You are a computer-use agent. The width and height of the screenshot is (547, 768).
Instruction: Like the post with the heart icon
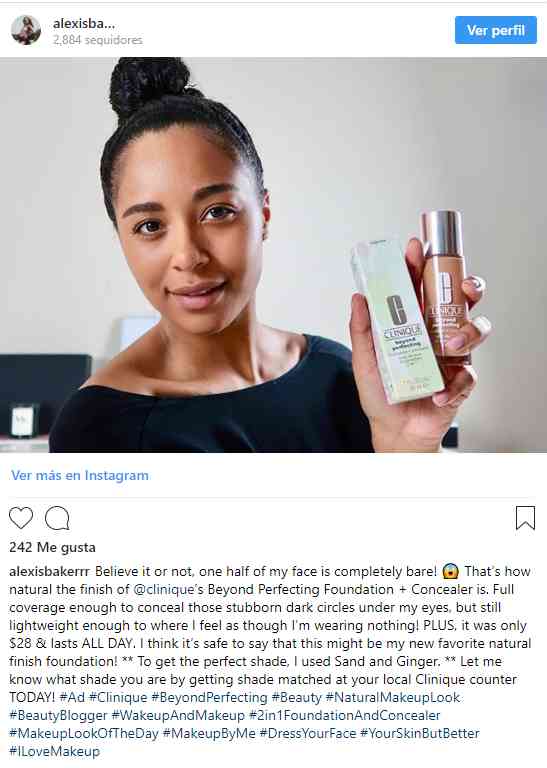click(21, 518)
